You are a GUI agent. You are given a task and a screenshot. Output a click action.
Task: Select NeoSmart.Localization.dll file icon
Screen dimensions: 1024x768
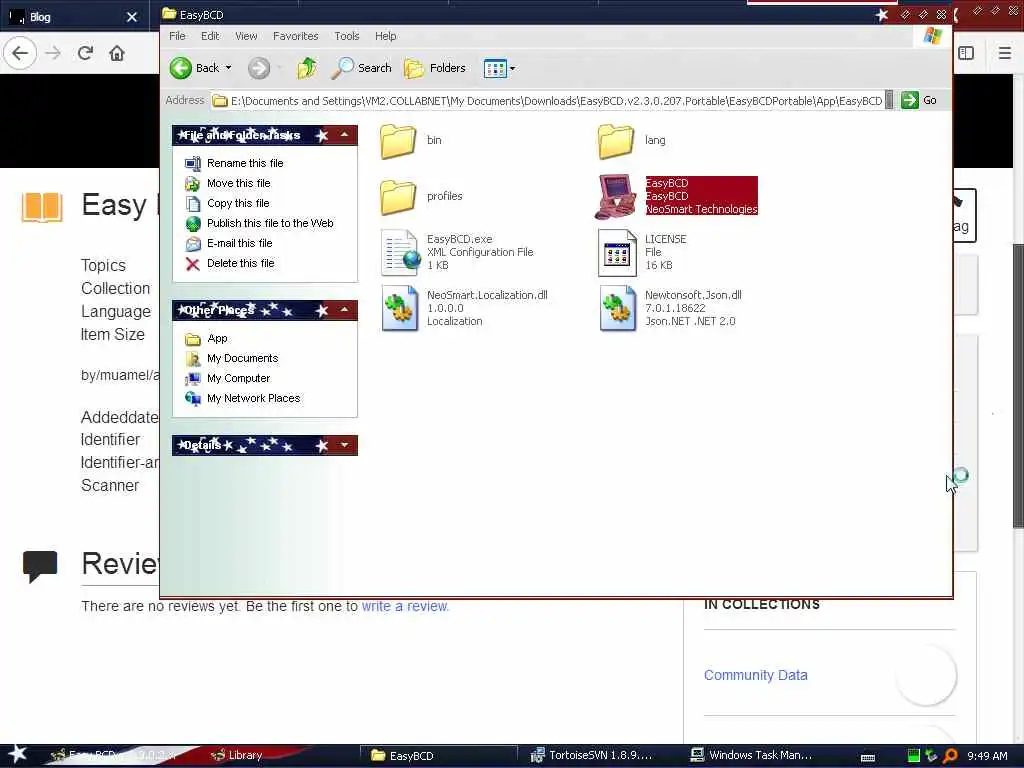[400, 308]
